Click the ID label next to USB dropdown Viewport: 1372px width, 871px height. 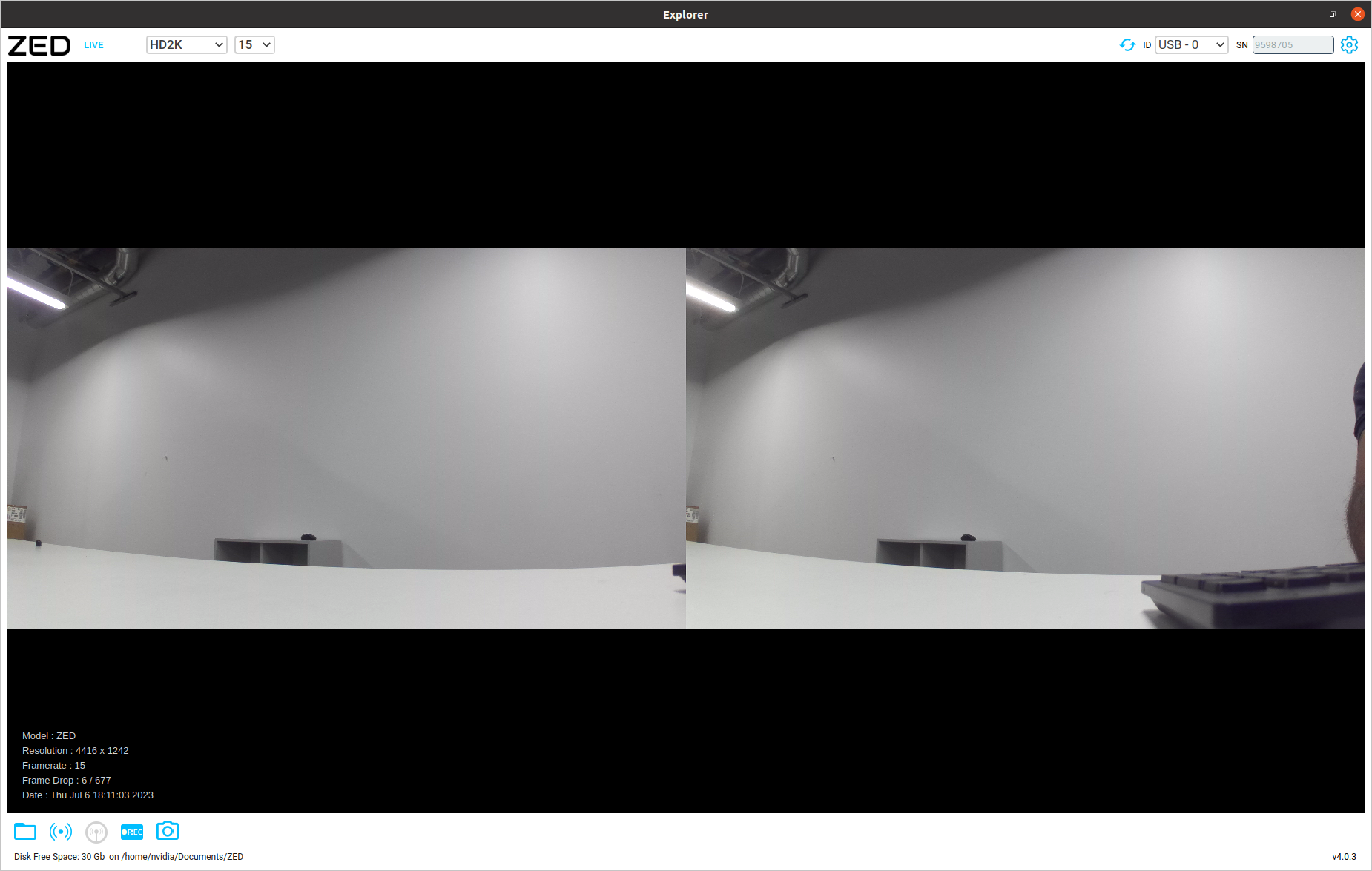(x=1147, y=44)
